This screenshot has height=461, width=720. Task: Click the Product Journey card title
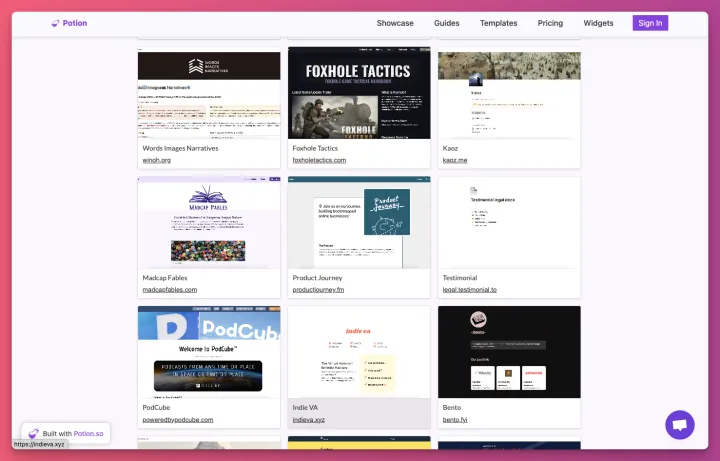click(x=317, y=278)
